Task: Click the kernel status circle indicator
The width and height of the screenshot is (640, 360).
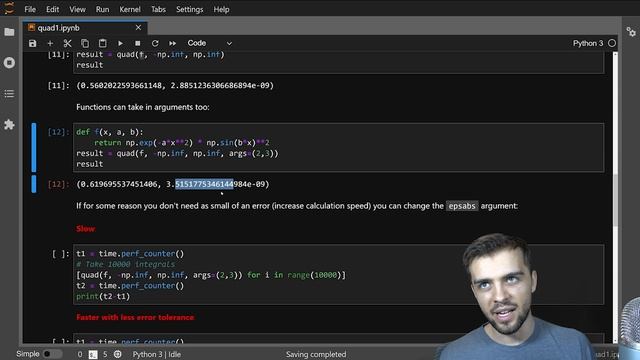Action: click(x=612, y=43)
